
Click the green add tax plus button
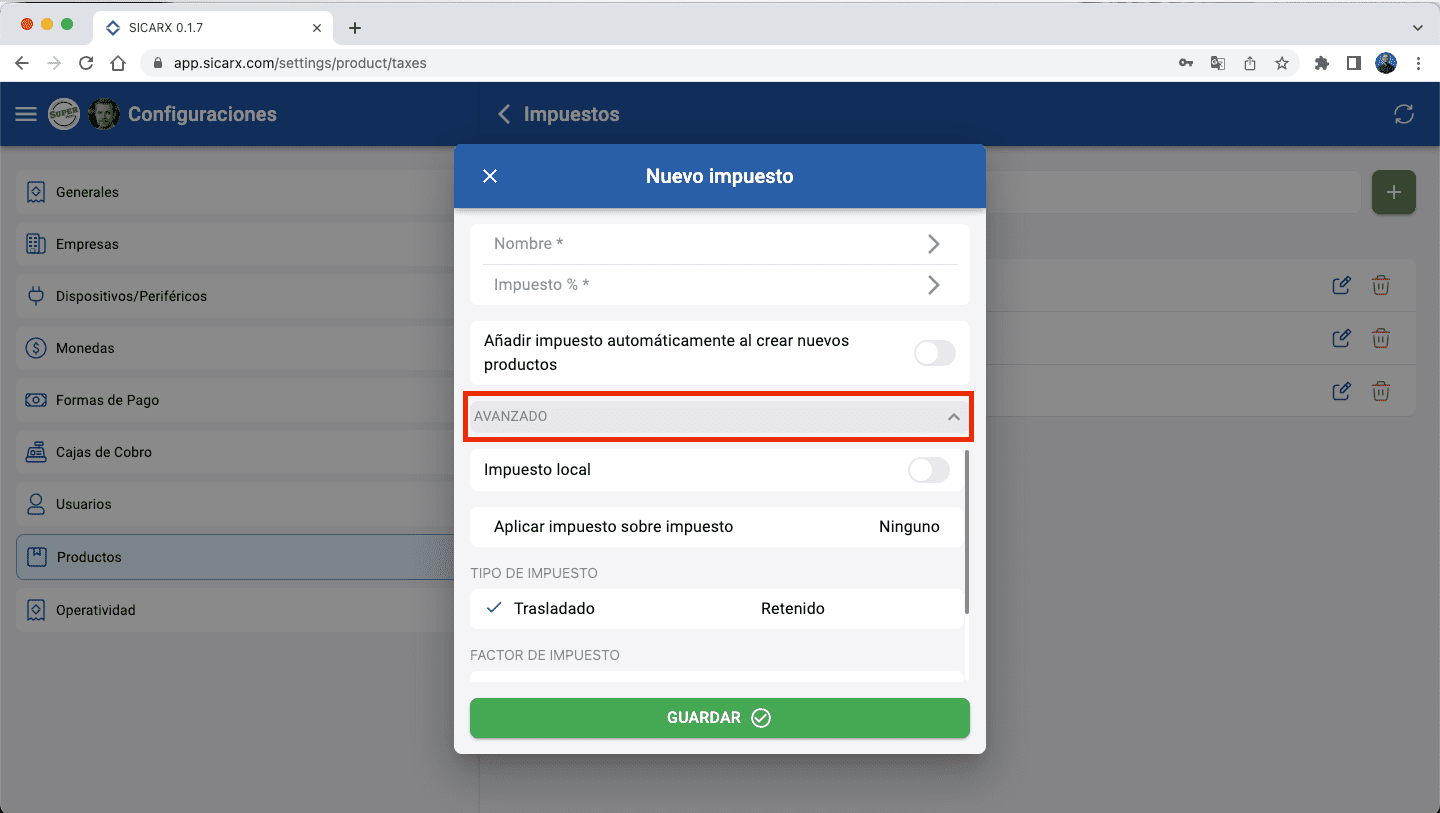tap(1393, 192)
